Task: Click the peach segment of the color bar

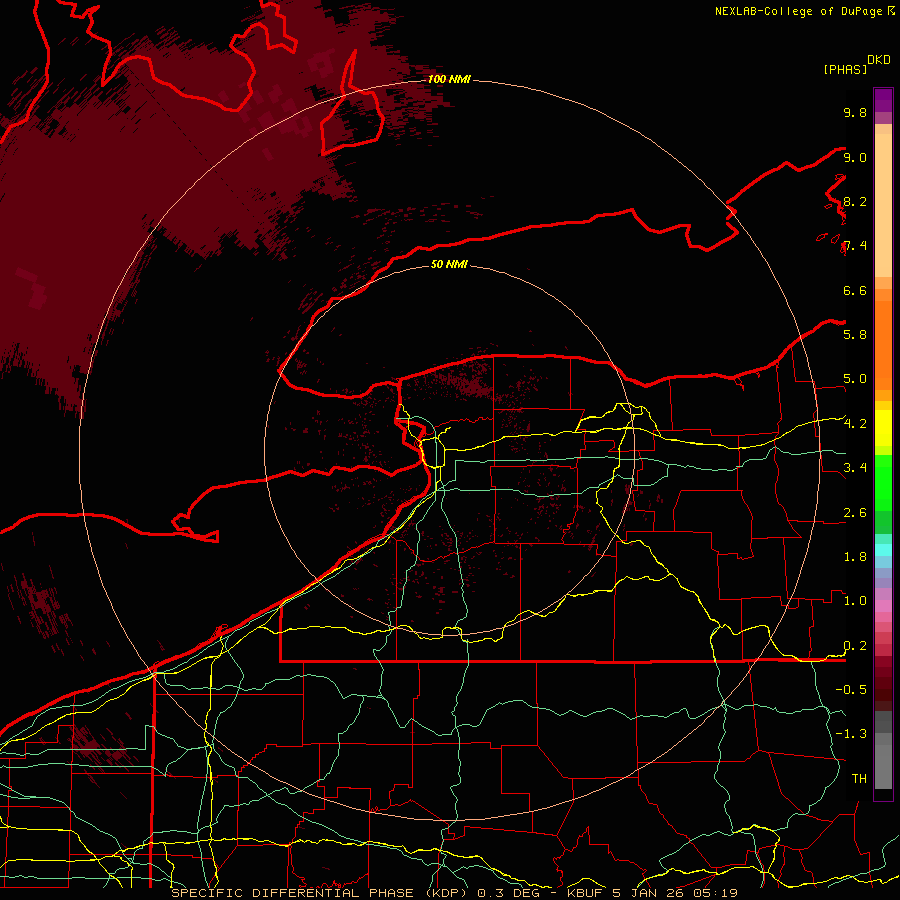Action: tap(883, 205)
